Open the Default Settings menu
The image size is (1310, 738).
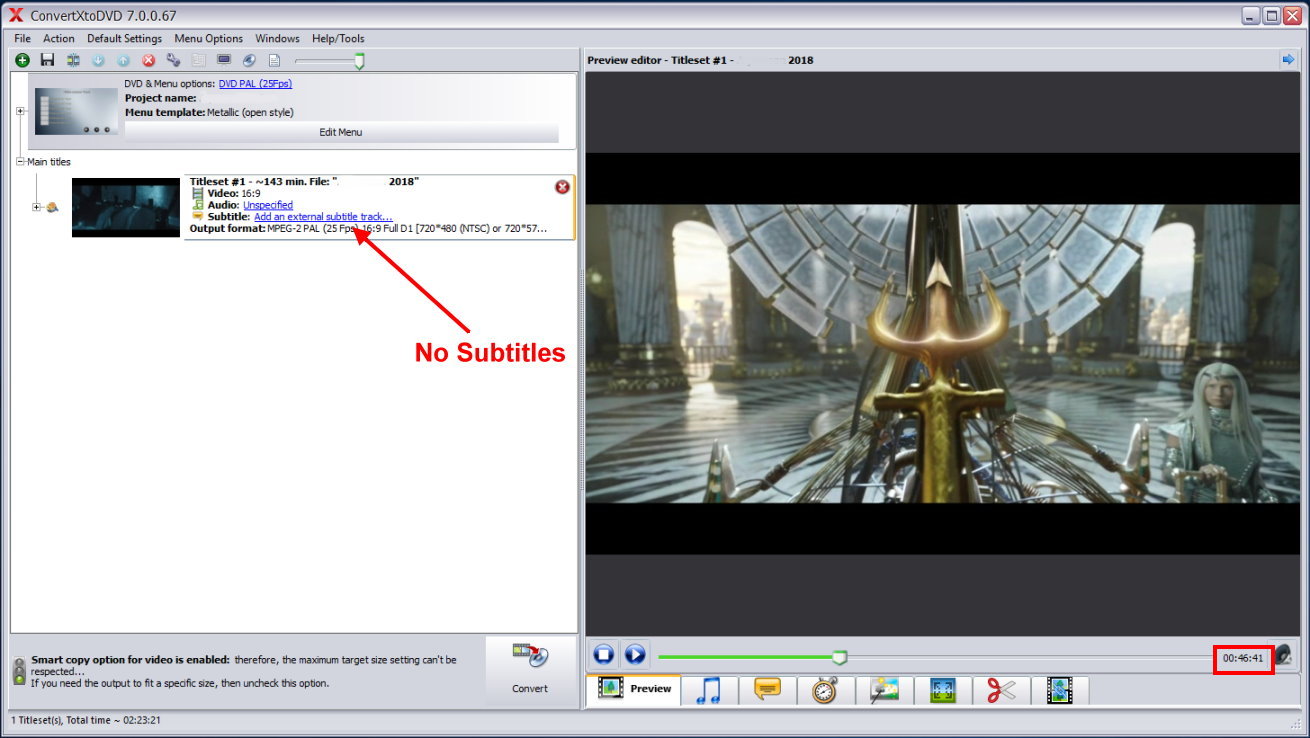click(124, 38)
